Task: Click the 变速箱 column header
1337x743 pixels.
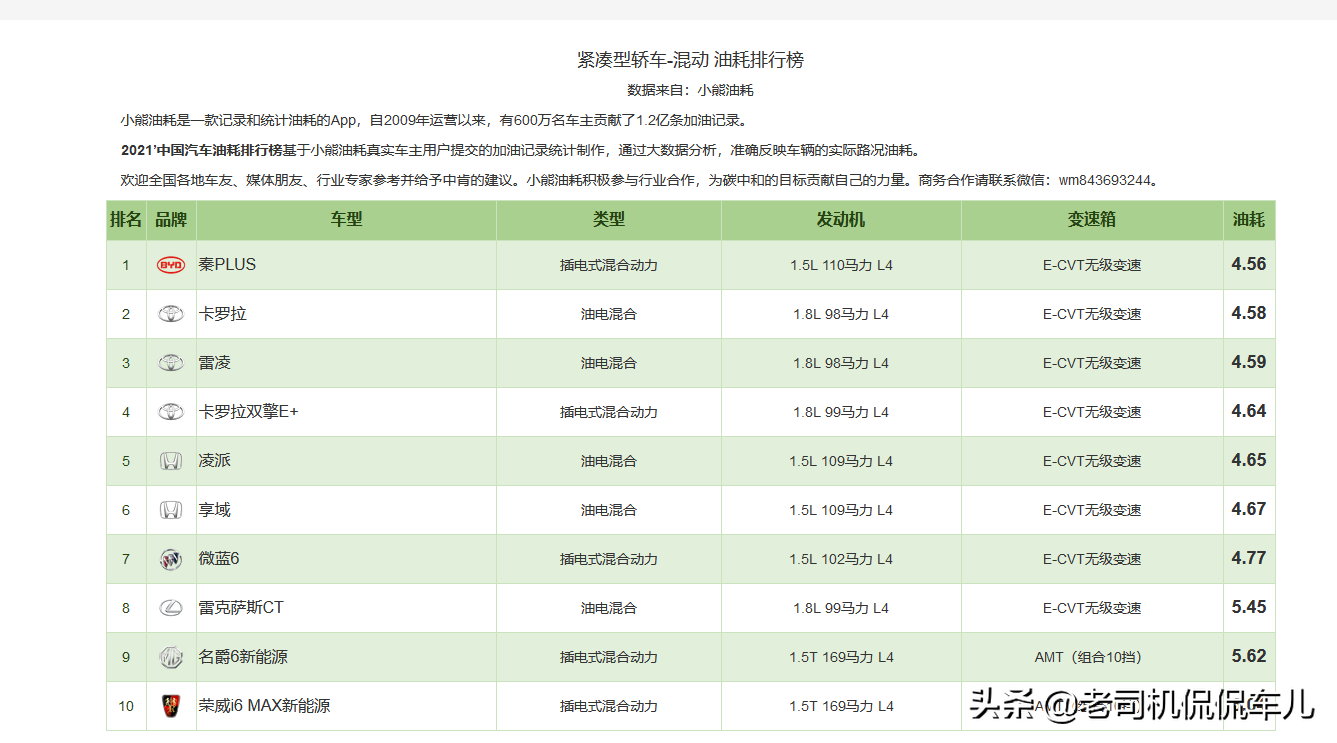Action: pos(1092,220)
